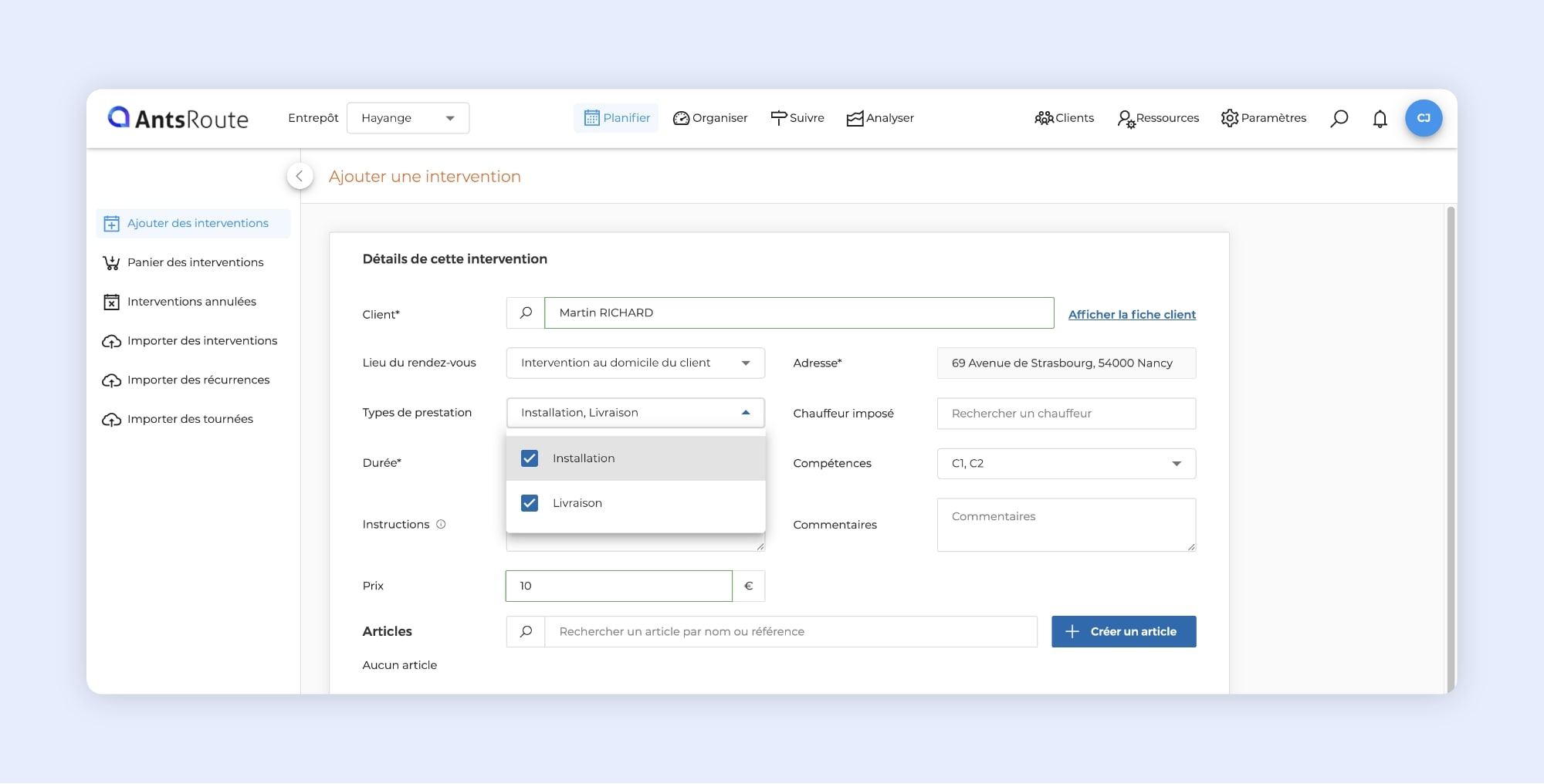Expand the Compétences dropdown
The image size is (1544, 784).
pyautogui.click(x=1065, y=463)
